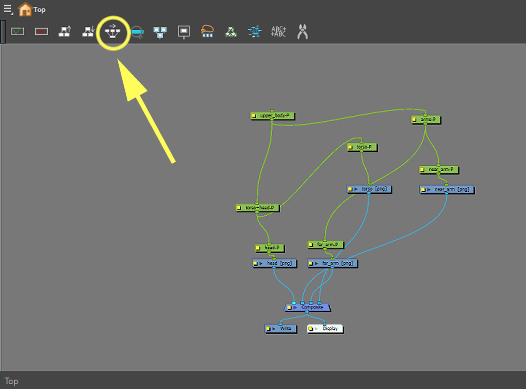Toggle the yellow square on Composite node
Image resolution: width=526 pixels, height=389 pixels.
click(289, 308)
